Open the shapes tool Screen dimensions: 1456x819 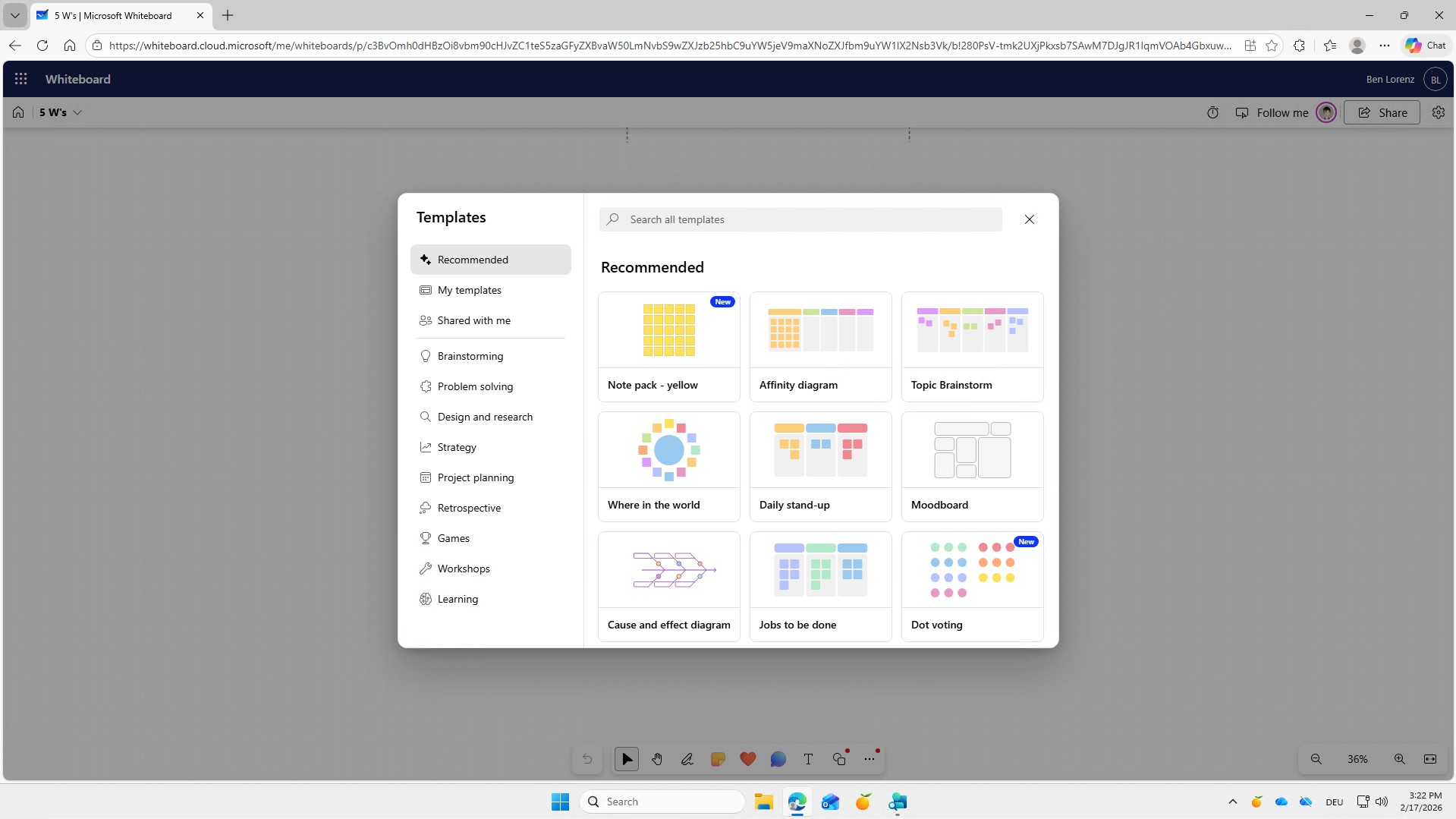[839, 759]
